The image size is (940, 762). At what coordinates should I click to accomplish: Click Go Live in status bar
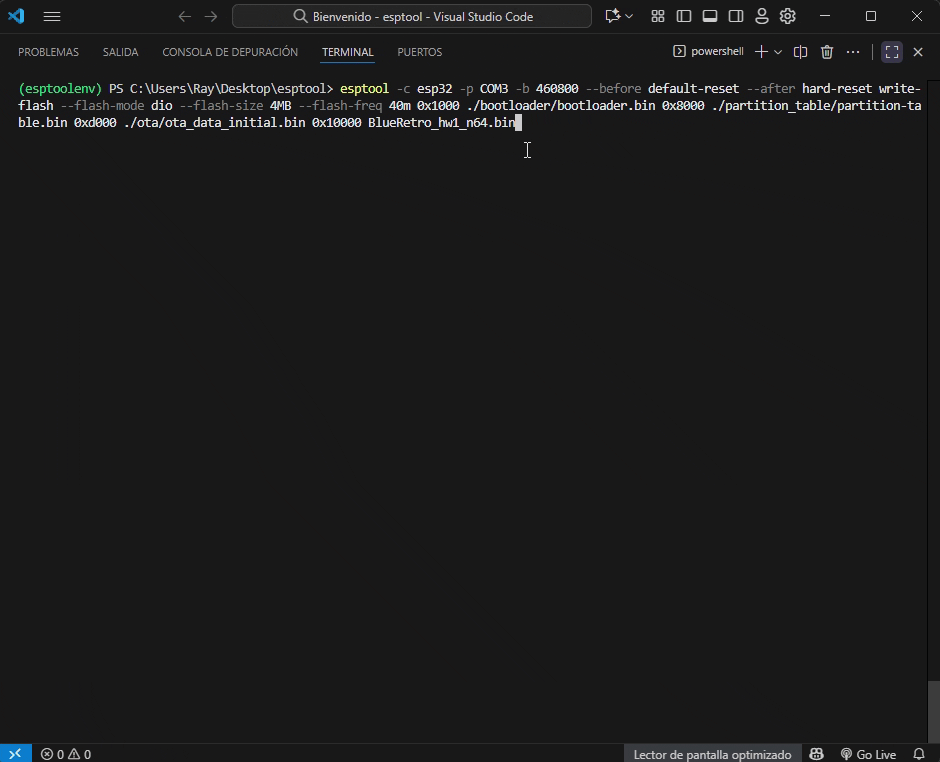[868, 754]
